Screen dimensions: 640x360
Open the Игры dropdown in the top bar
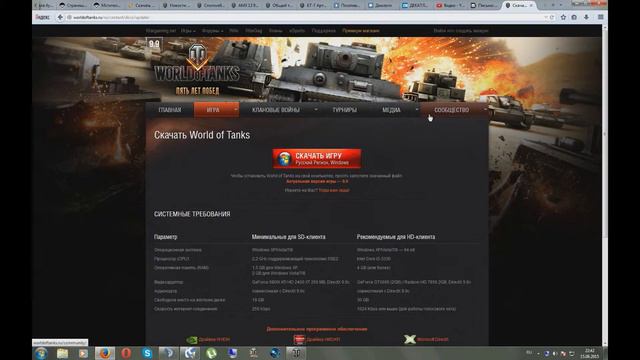click(x=188, y=31)
